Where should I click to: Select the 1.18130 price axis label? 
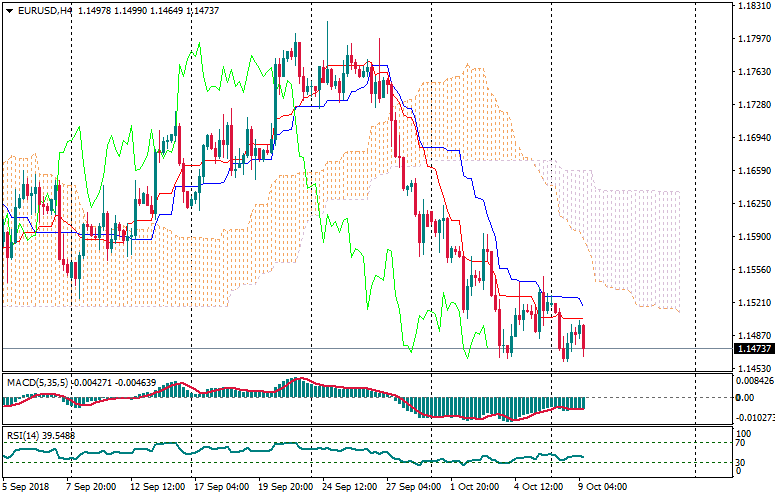[753, 6]
